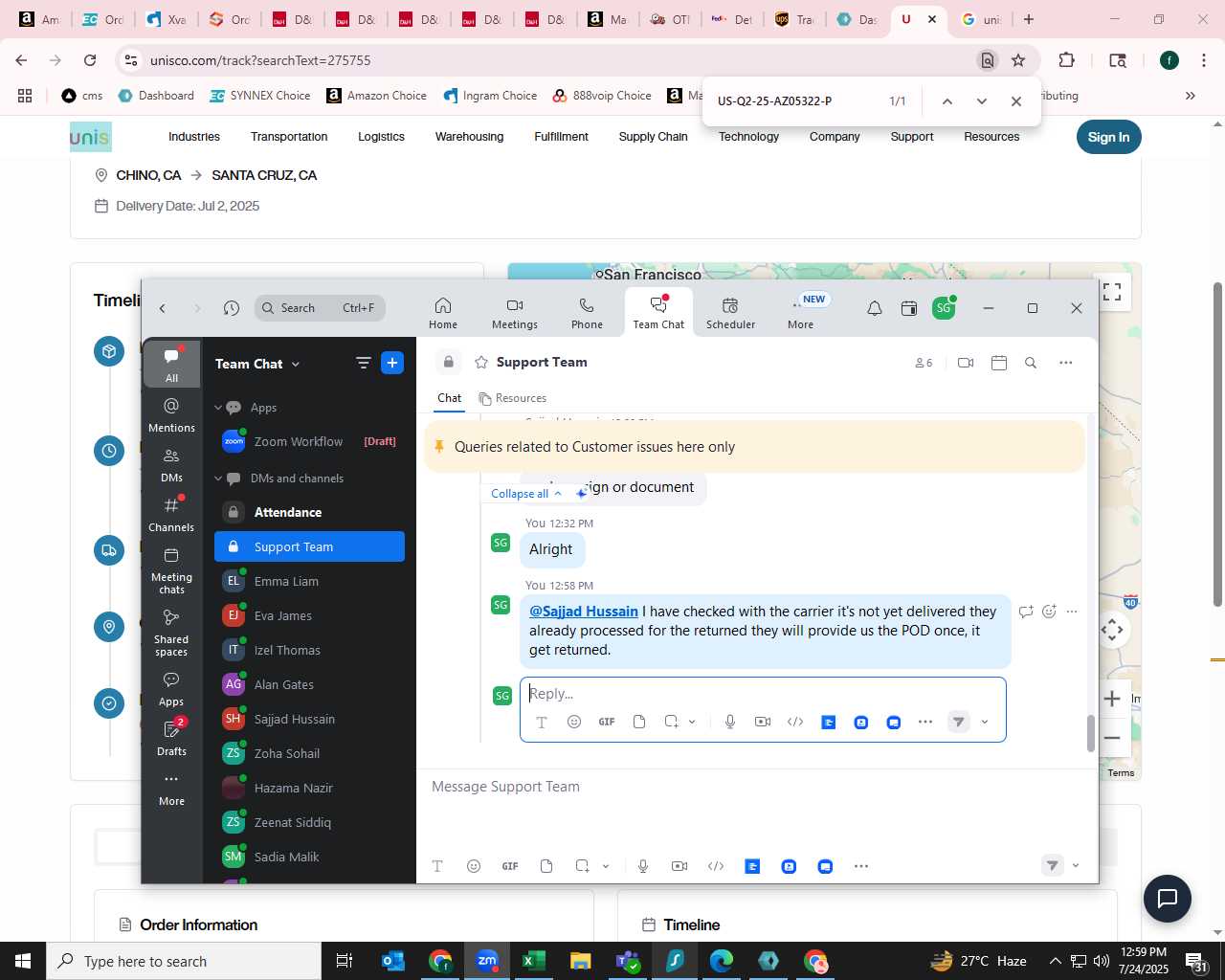Open File Explorer from taskbar

click(x=580, y=961)
